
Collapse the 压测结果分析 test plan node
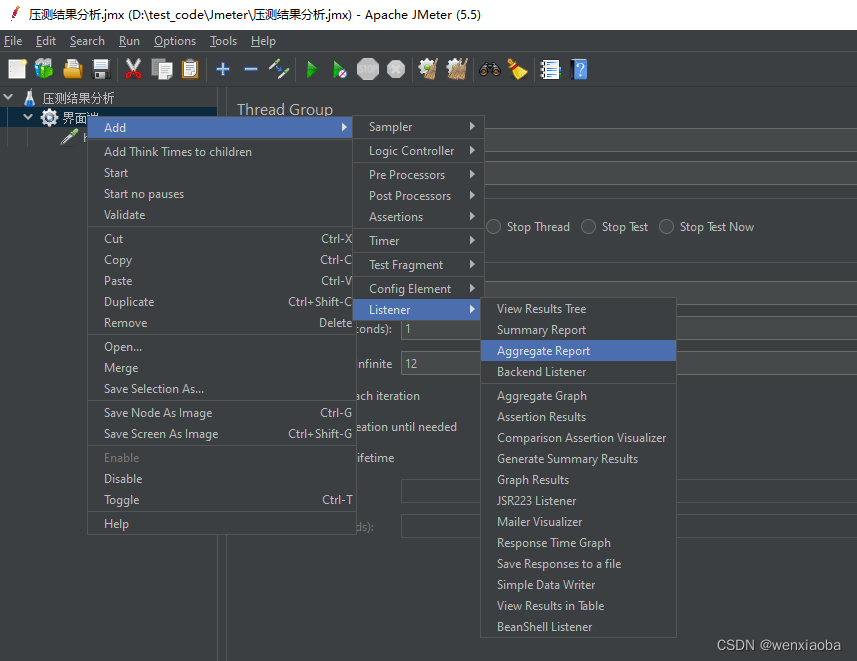coord(8,97)
